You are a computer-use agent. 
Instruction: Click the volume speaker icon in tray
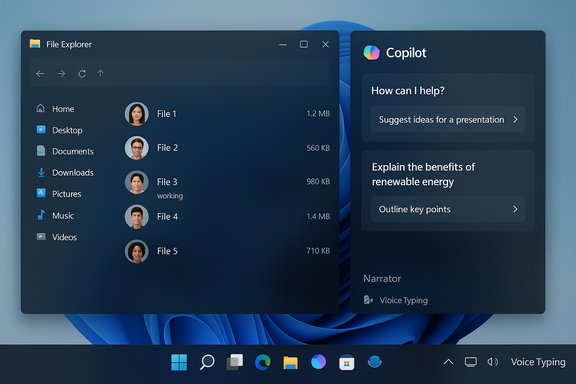(492, 362)
